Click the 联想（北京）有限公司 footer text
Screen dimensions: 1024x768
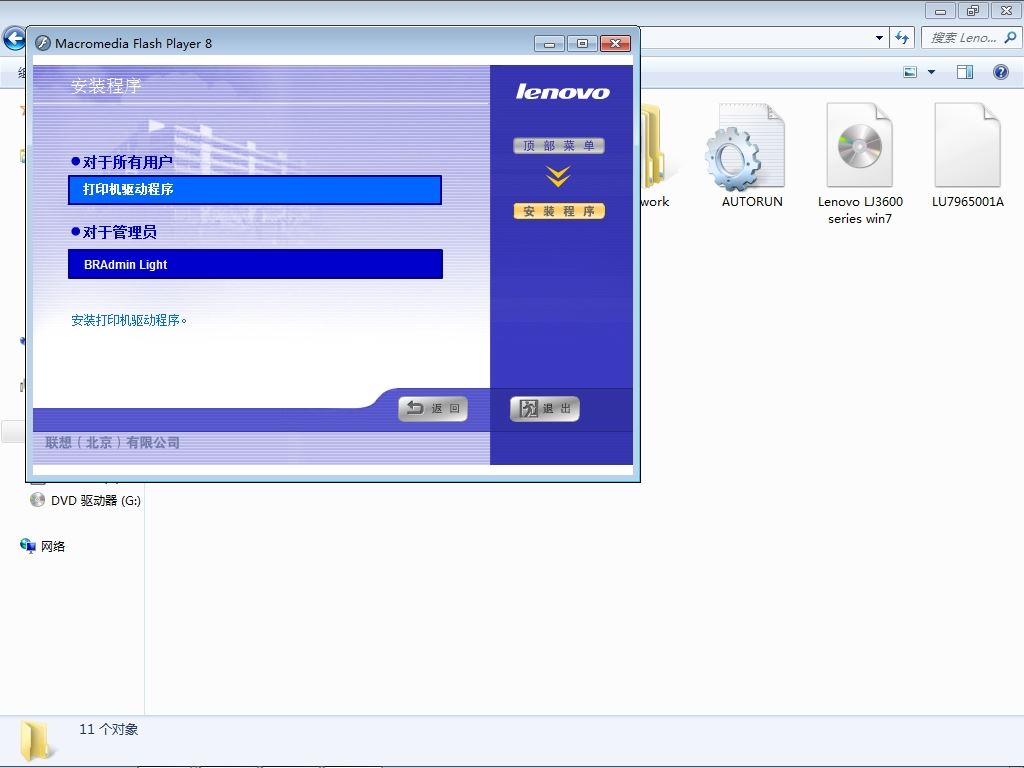[x=112, y=443]
